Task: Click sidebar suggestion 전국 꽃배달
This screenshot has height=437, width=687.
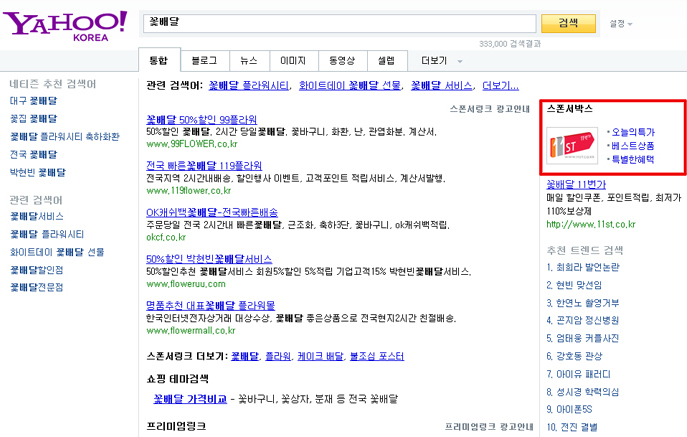Action: [x=33, y=155]
